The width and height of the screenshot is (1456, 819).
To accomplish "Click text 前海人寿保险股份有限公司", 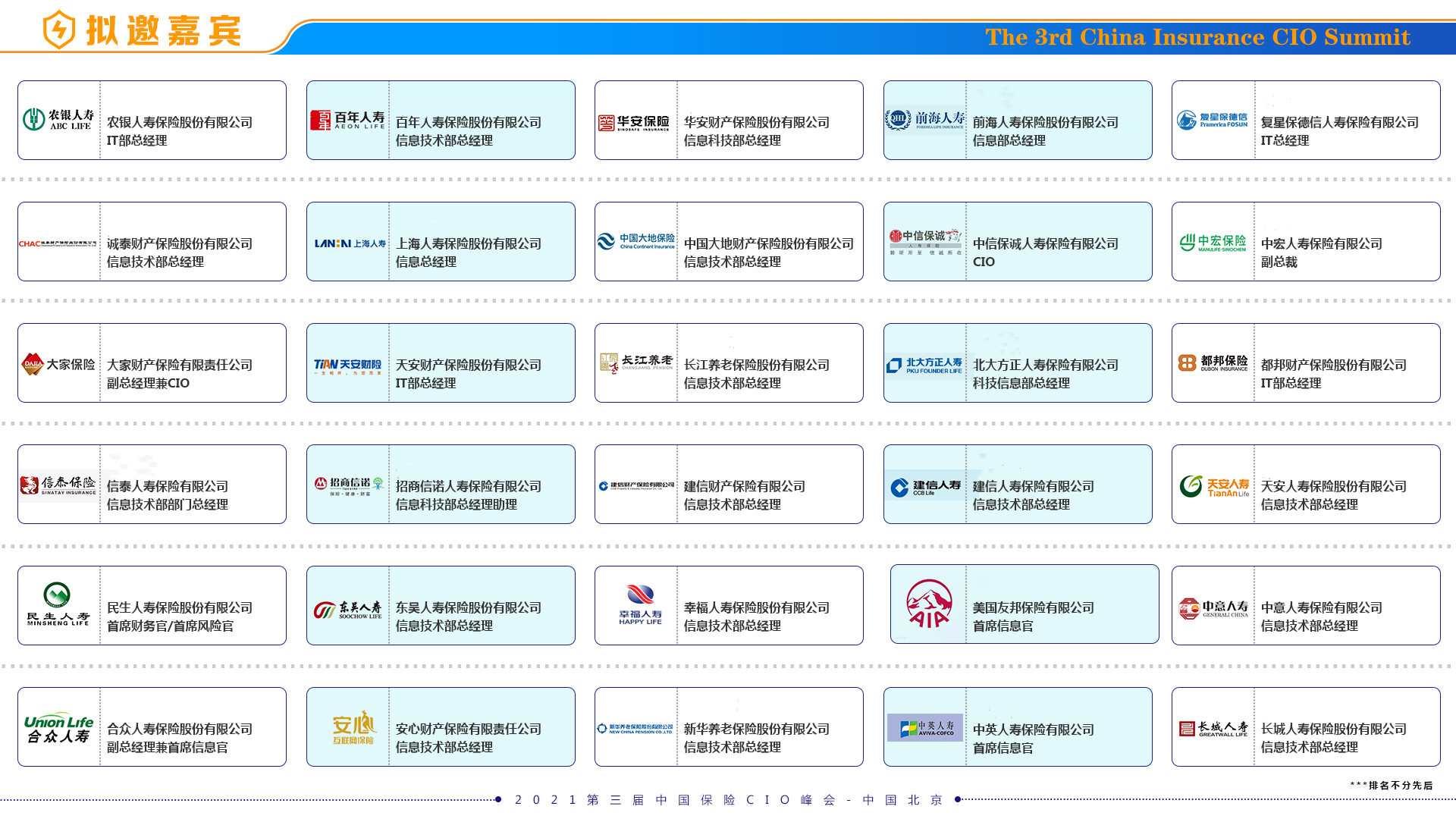I will coord(1046,122).
